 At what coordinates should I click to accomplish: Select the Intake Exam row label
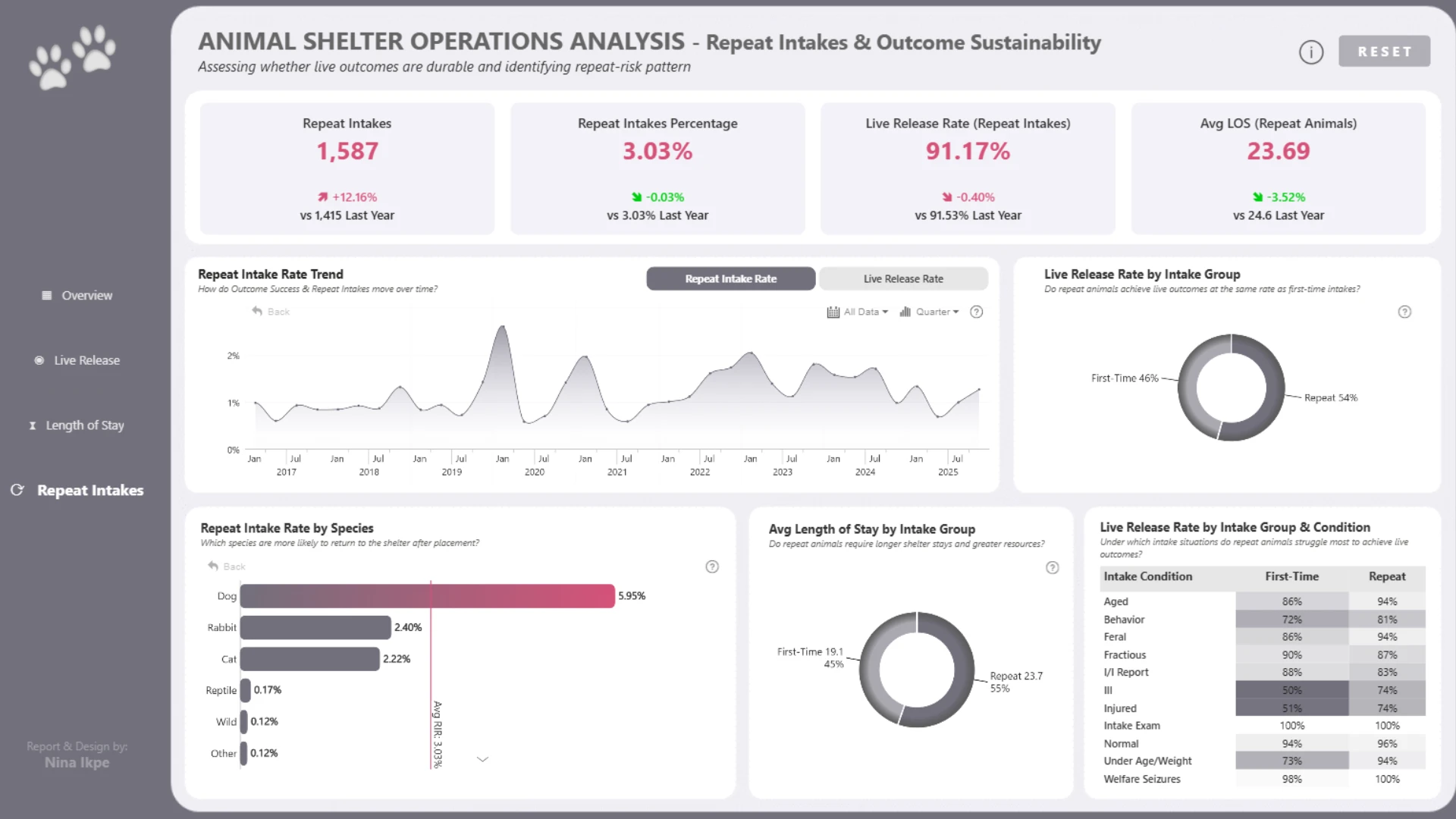click(1131, 726)
